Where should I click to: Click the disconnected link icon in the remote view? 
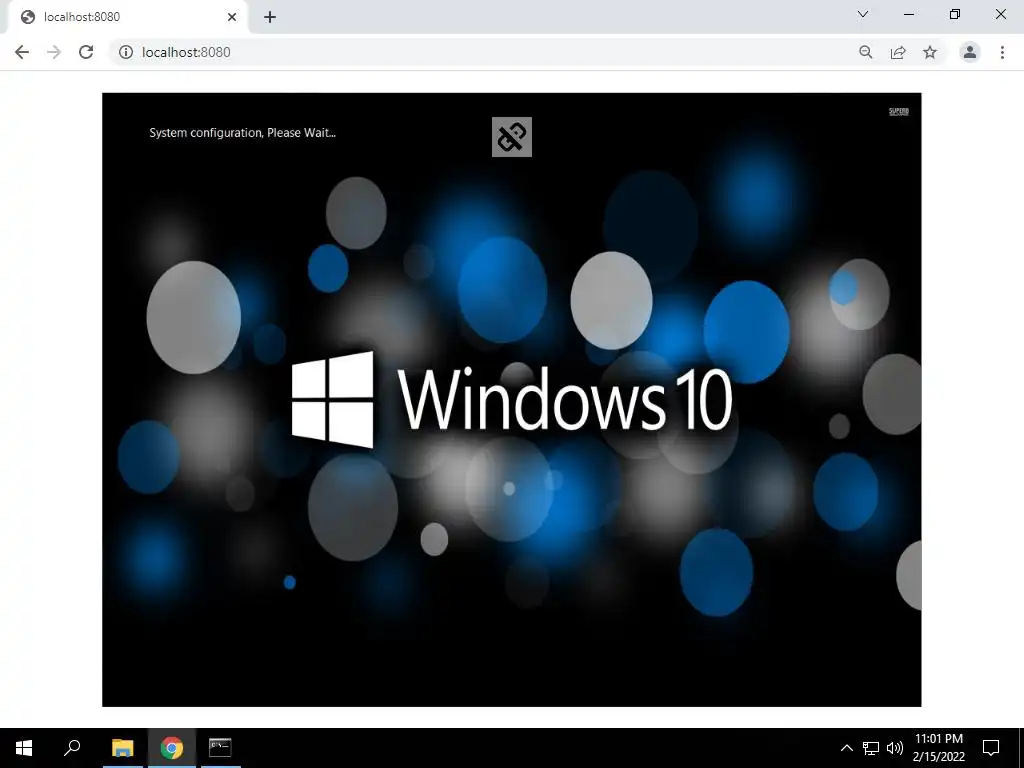511,137
